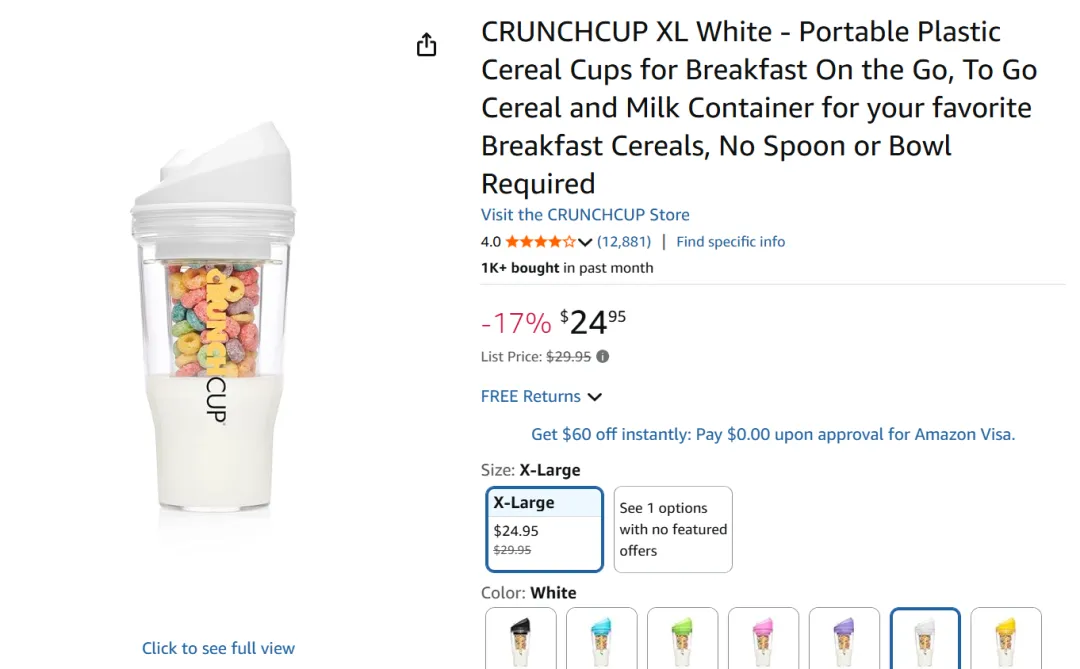Choose the white color swatch
1080x669 pixels.
tap(925, 638)
